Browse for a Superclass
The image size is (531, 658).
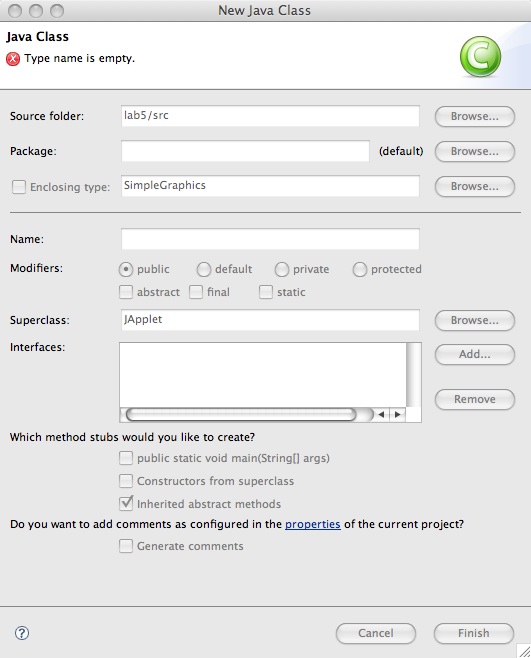coord(475,320)
